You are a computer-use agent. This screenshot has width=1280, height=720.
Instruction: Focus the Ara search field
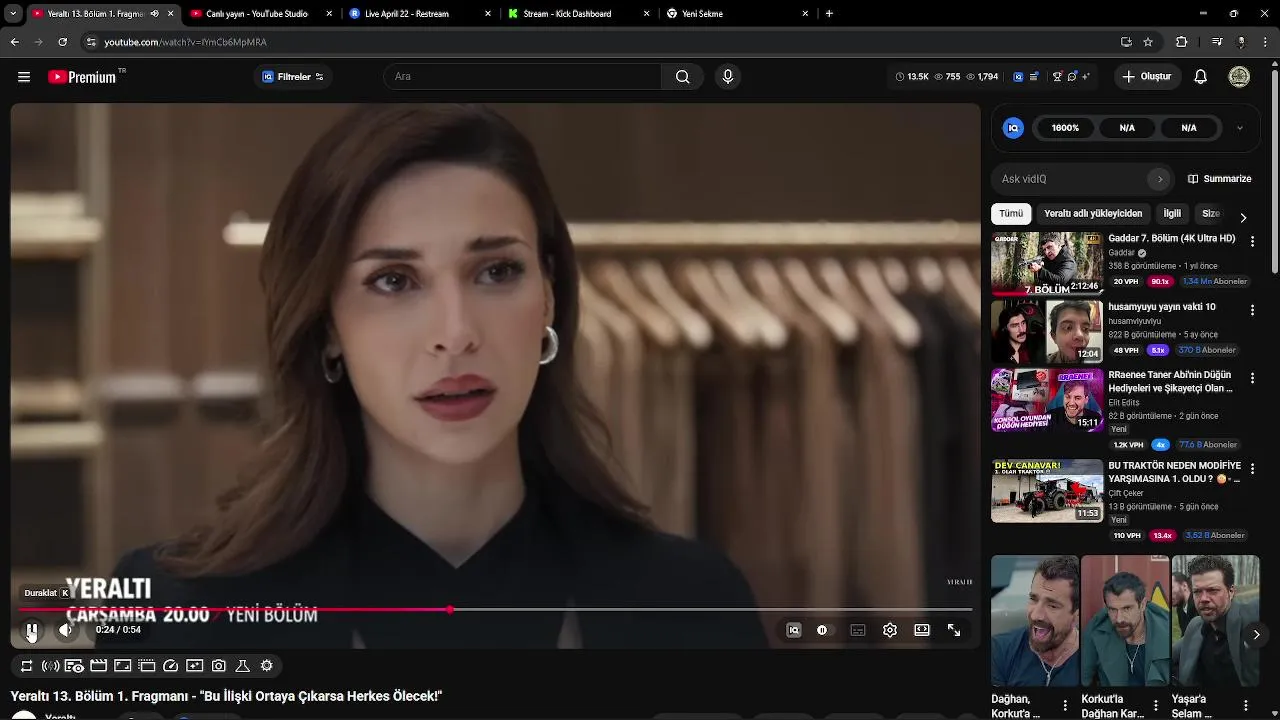[523, 77]
